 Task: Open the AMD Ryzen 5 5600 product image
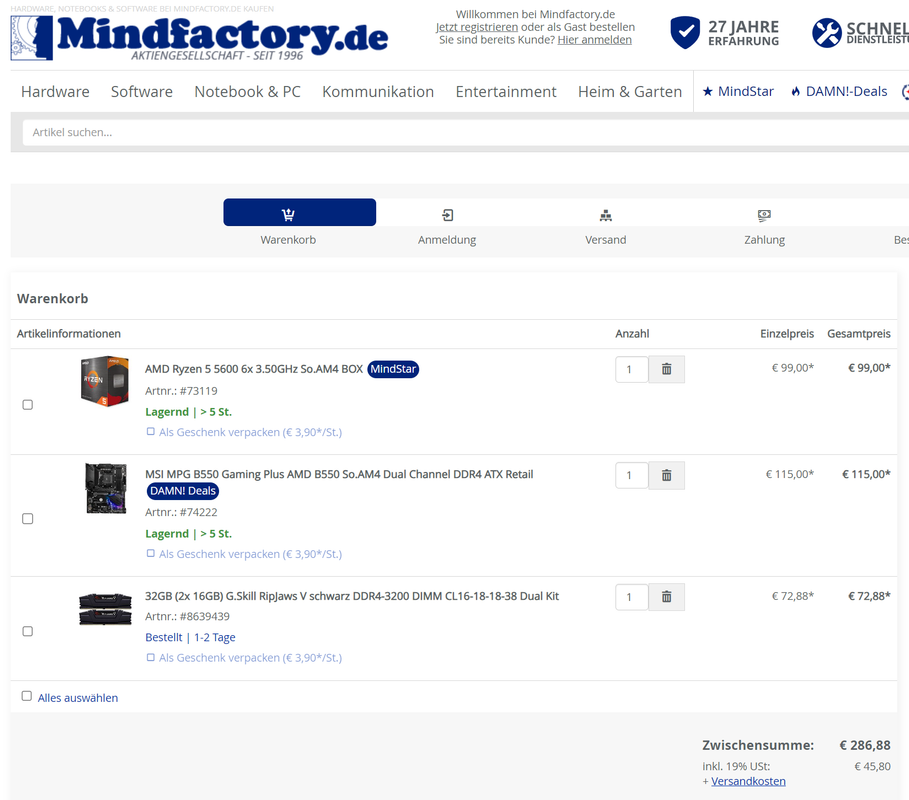105,381
